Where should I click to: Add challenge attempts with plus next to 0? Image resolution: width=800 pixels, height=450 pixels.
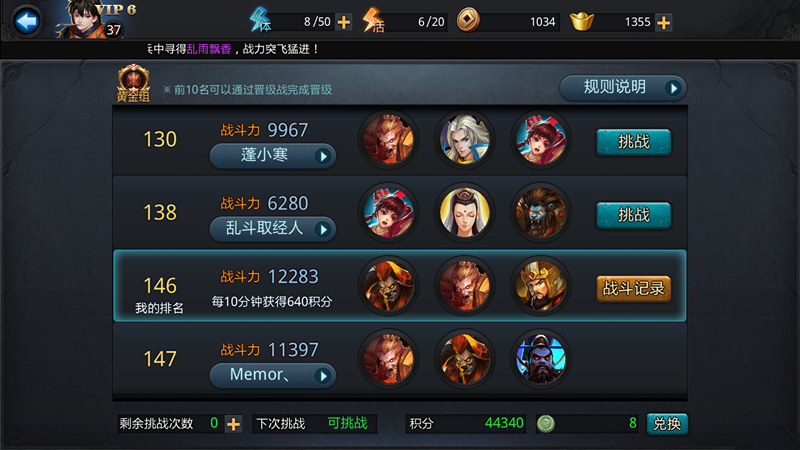click(x=233, y=424)
